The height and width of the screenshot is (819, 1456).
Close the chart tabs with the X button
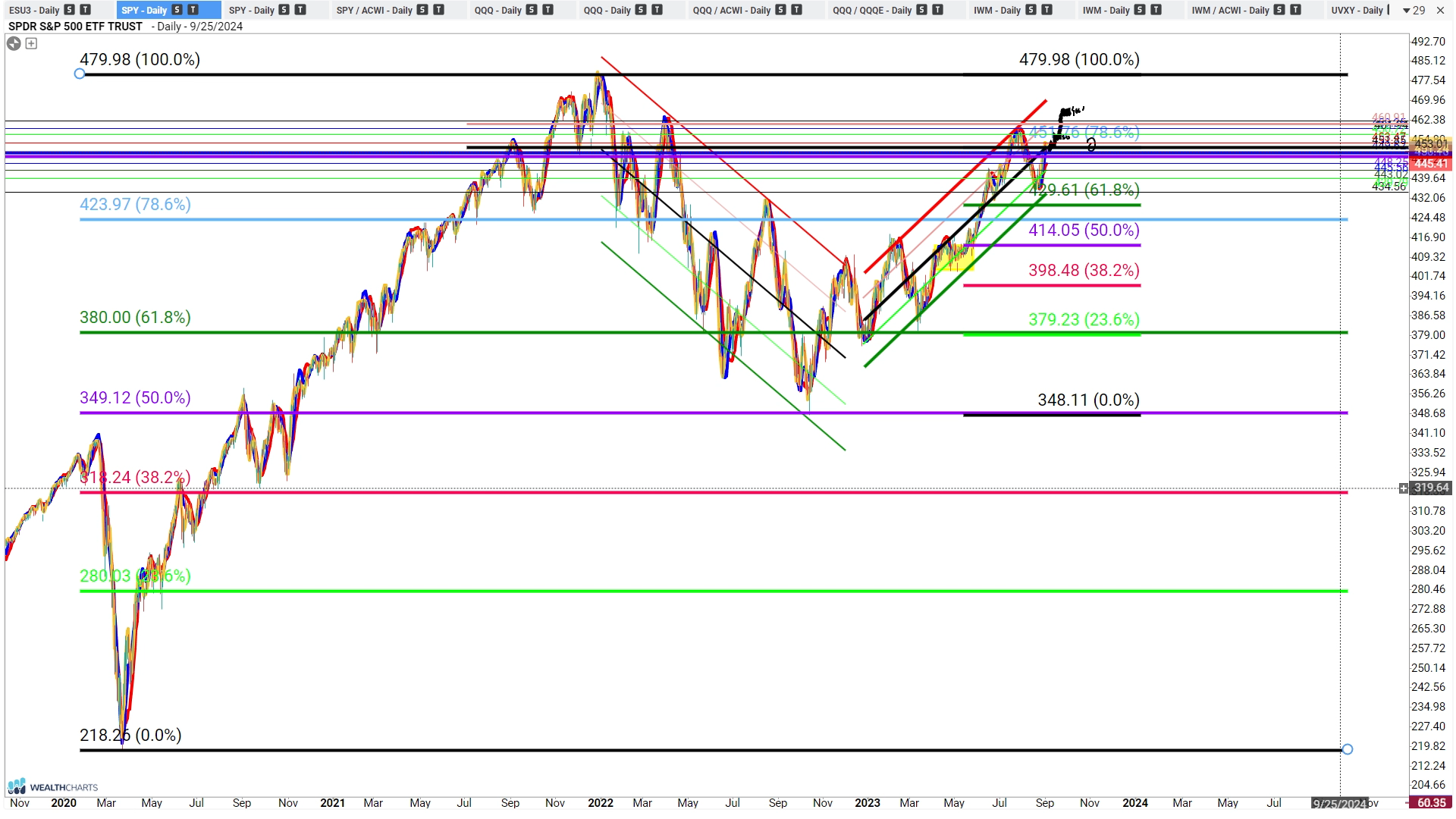(1440, 10)
